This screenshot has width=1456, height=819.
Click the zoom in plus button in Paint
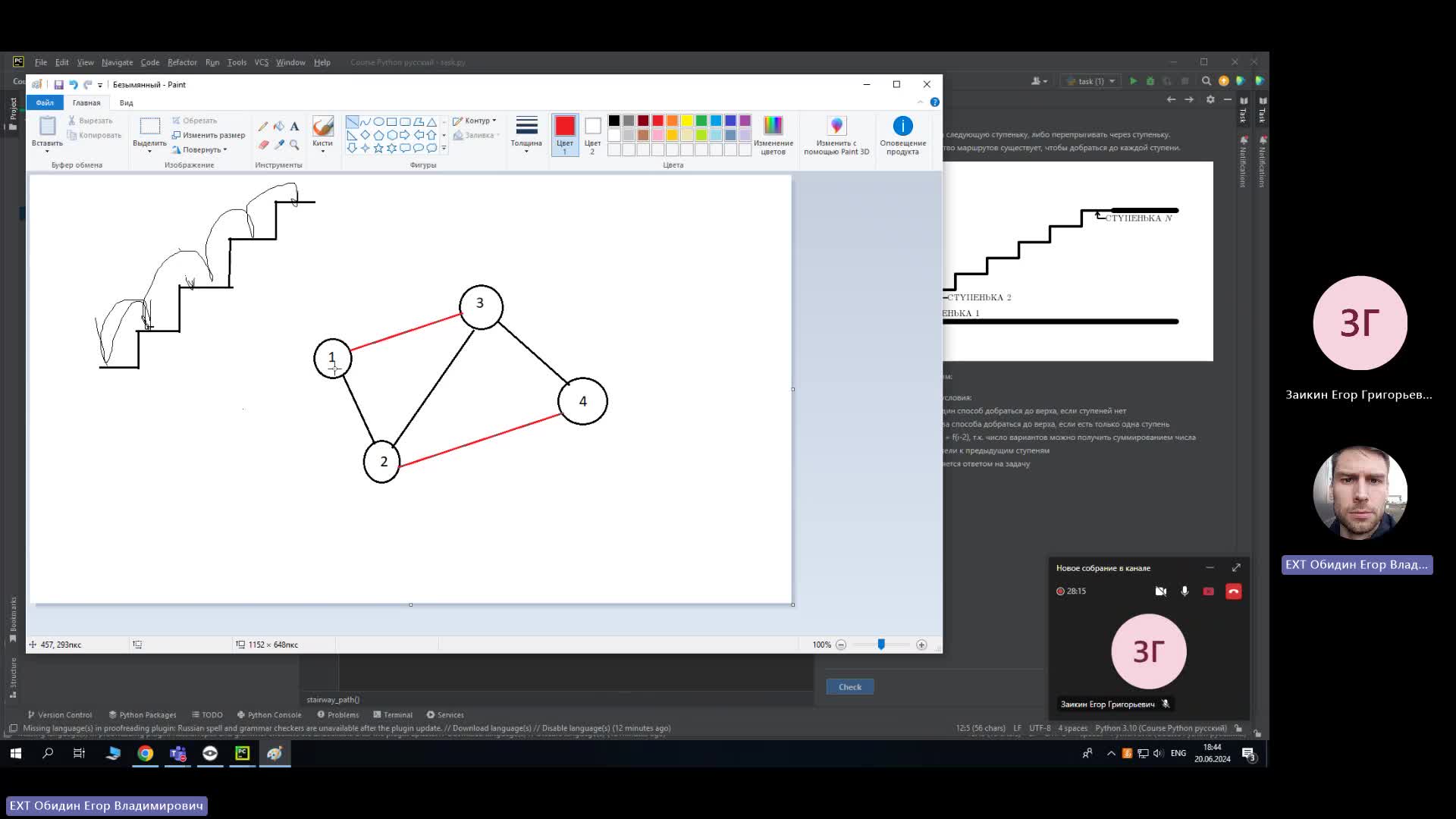[921, 645]
